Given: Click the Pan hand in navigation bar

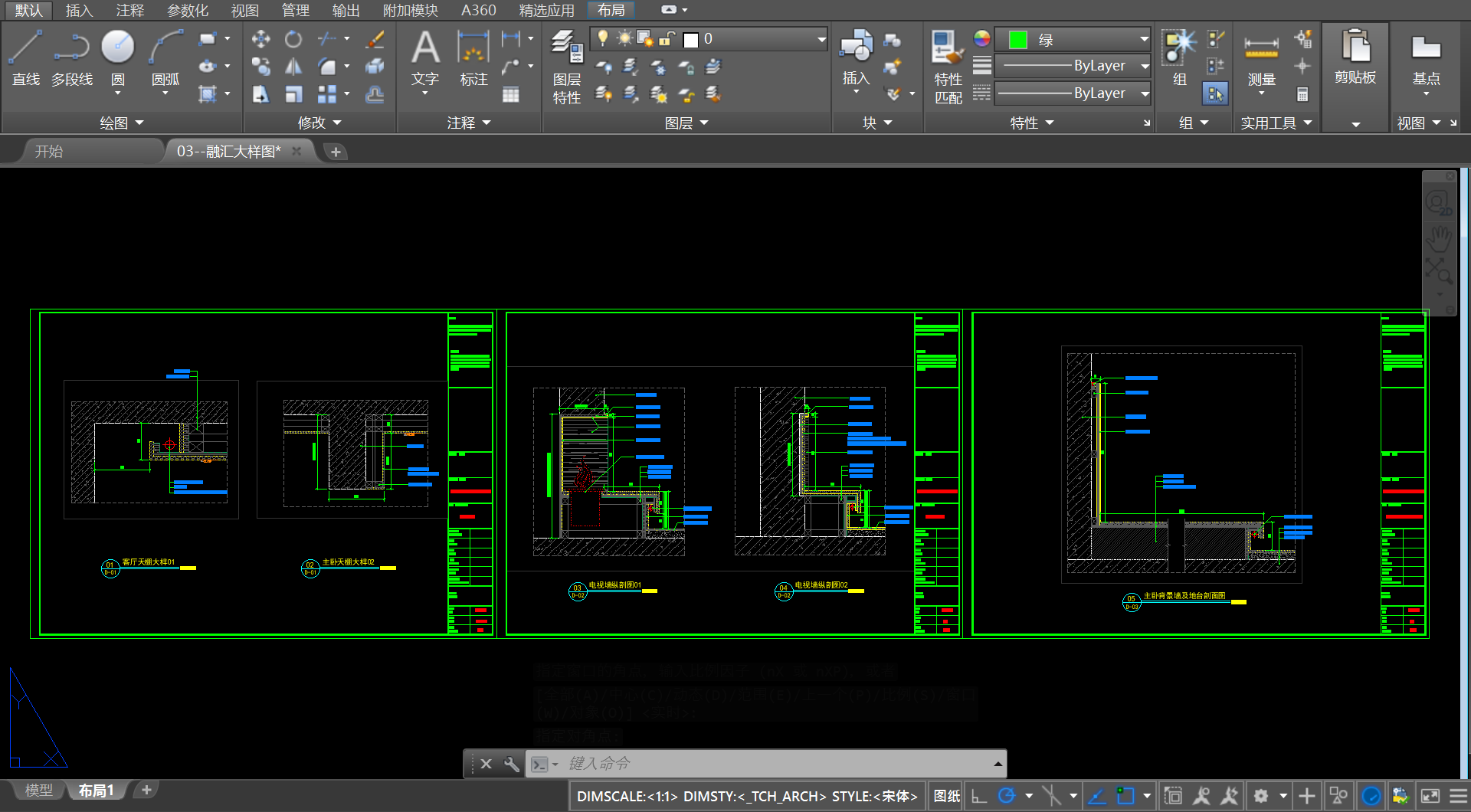Looking at the screenshot, I should click(1439, 238).
